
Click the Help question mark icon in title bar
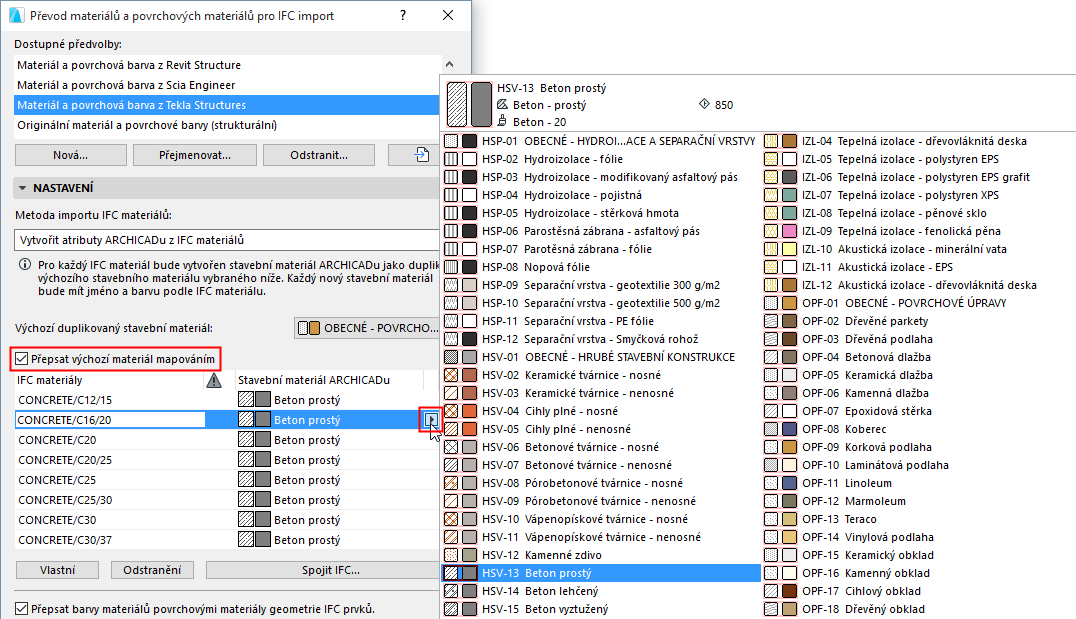[x=402, y=16]
